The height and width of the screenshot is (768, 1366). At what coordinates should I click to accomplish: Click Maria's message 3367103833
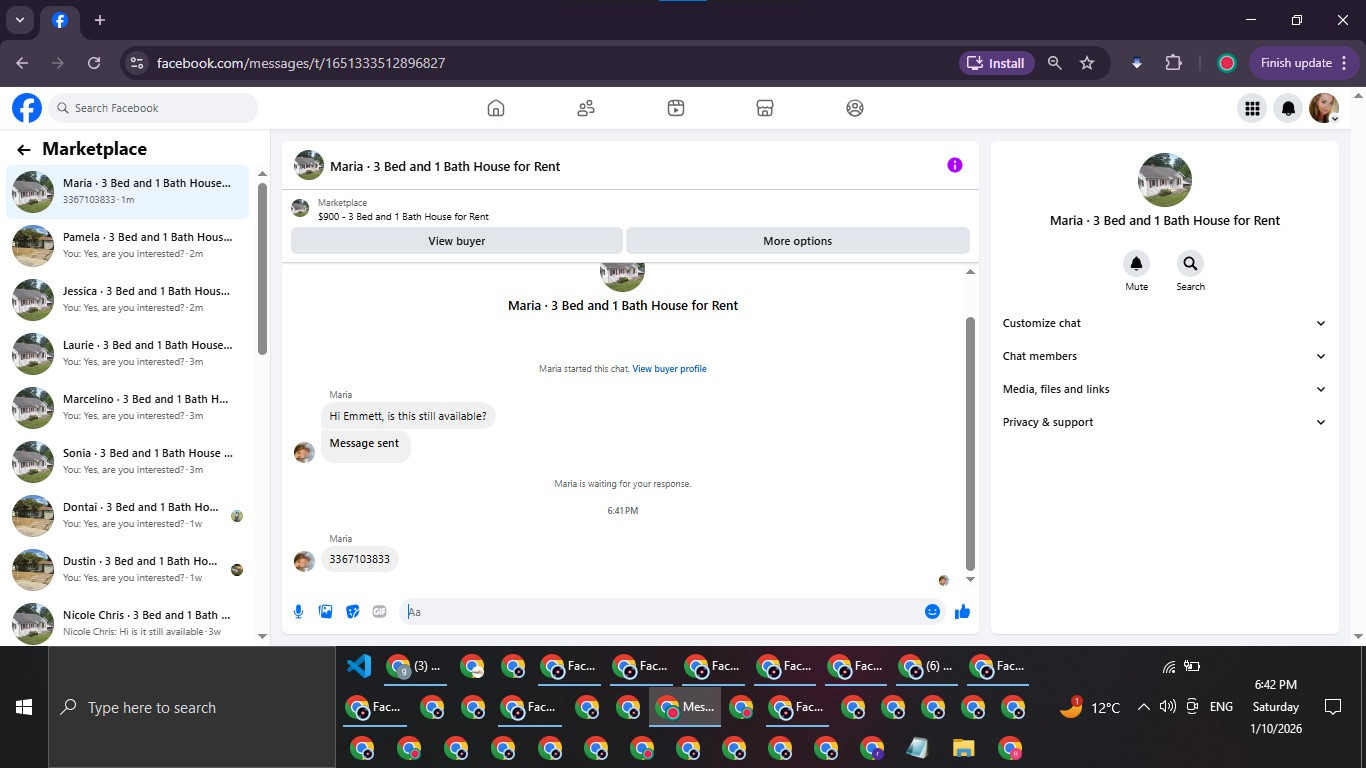tap(359, 559)
